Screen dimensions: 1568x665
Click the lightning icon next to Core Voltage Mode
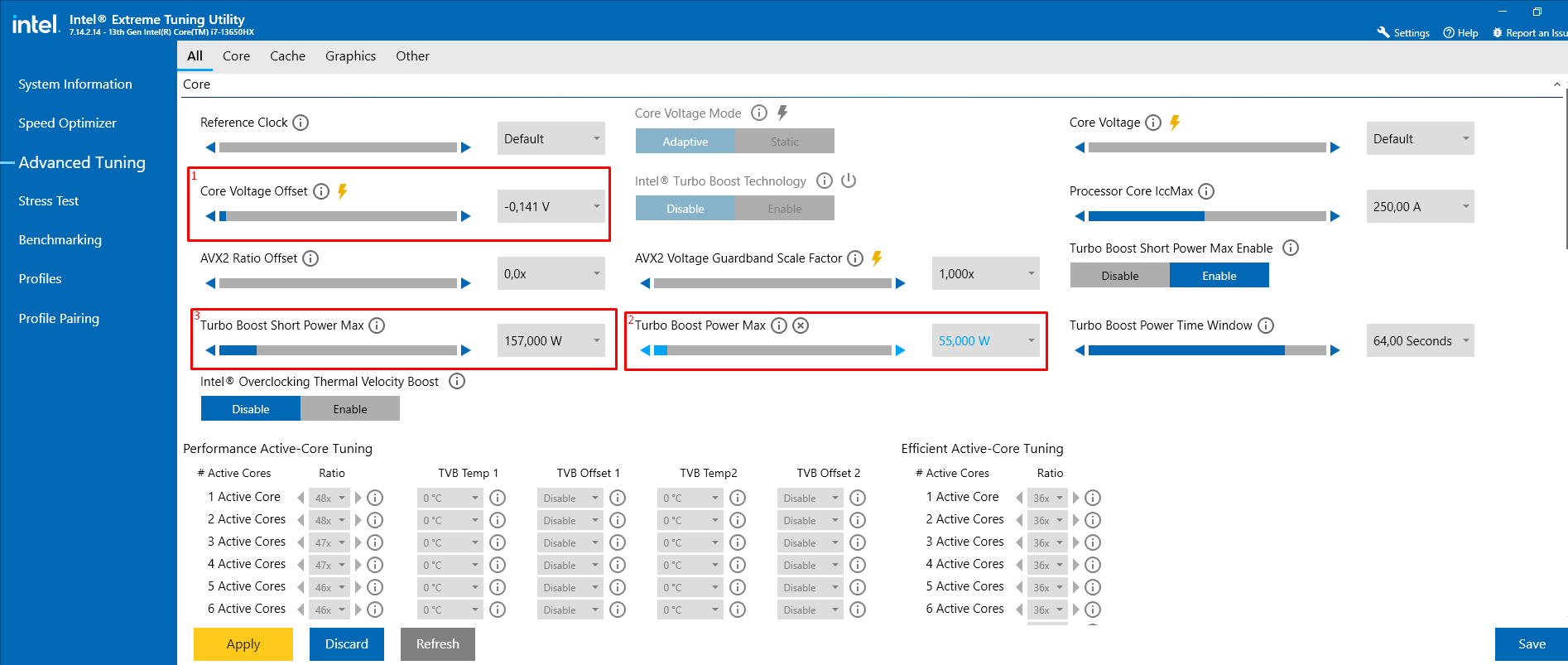(x=782, y=113)
